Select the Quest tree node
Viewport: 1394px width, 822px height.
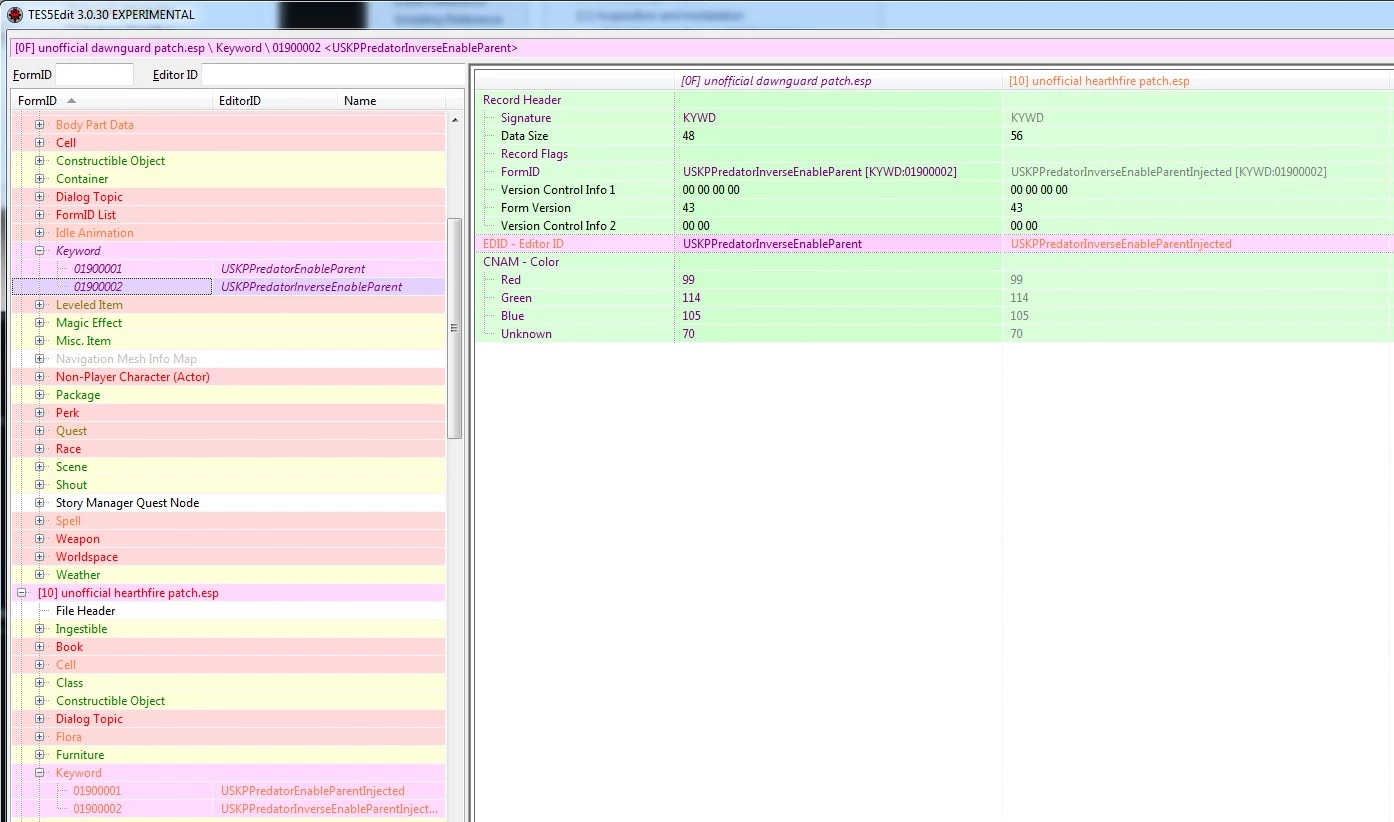click(71, 431)
